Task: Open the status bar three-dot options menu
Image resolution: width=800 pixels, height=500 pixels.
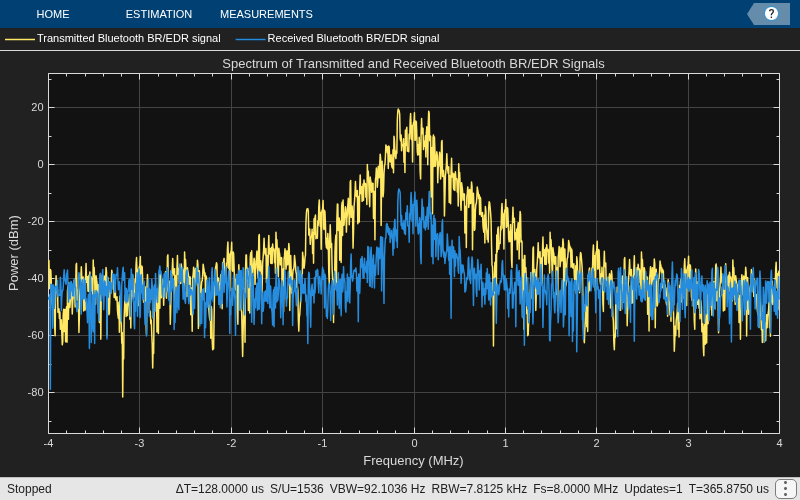Action: 784,489
